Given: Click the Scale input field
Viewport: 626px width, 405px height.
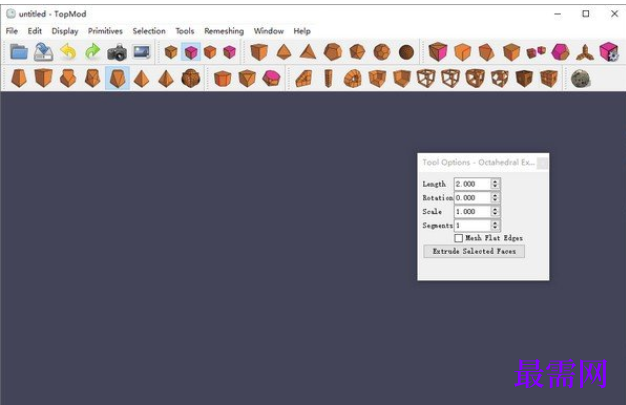Looking at the screenshot, I should point(473,212).
